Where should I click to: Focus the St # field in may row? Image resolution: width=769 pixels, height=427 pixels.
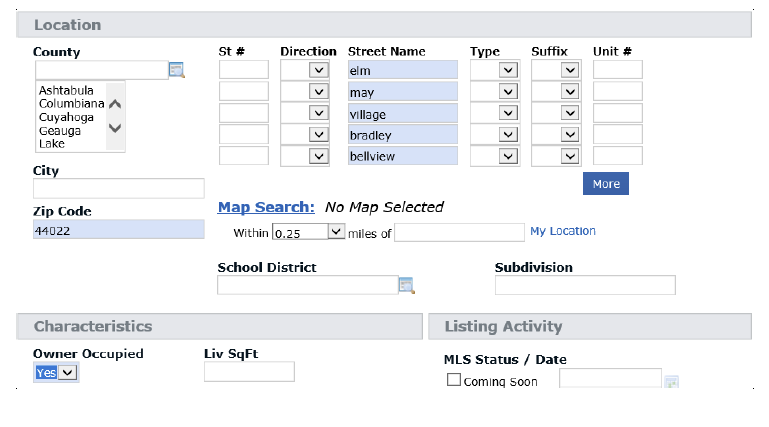click(244, 92)
